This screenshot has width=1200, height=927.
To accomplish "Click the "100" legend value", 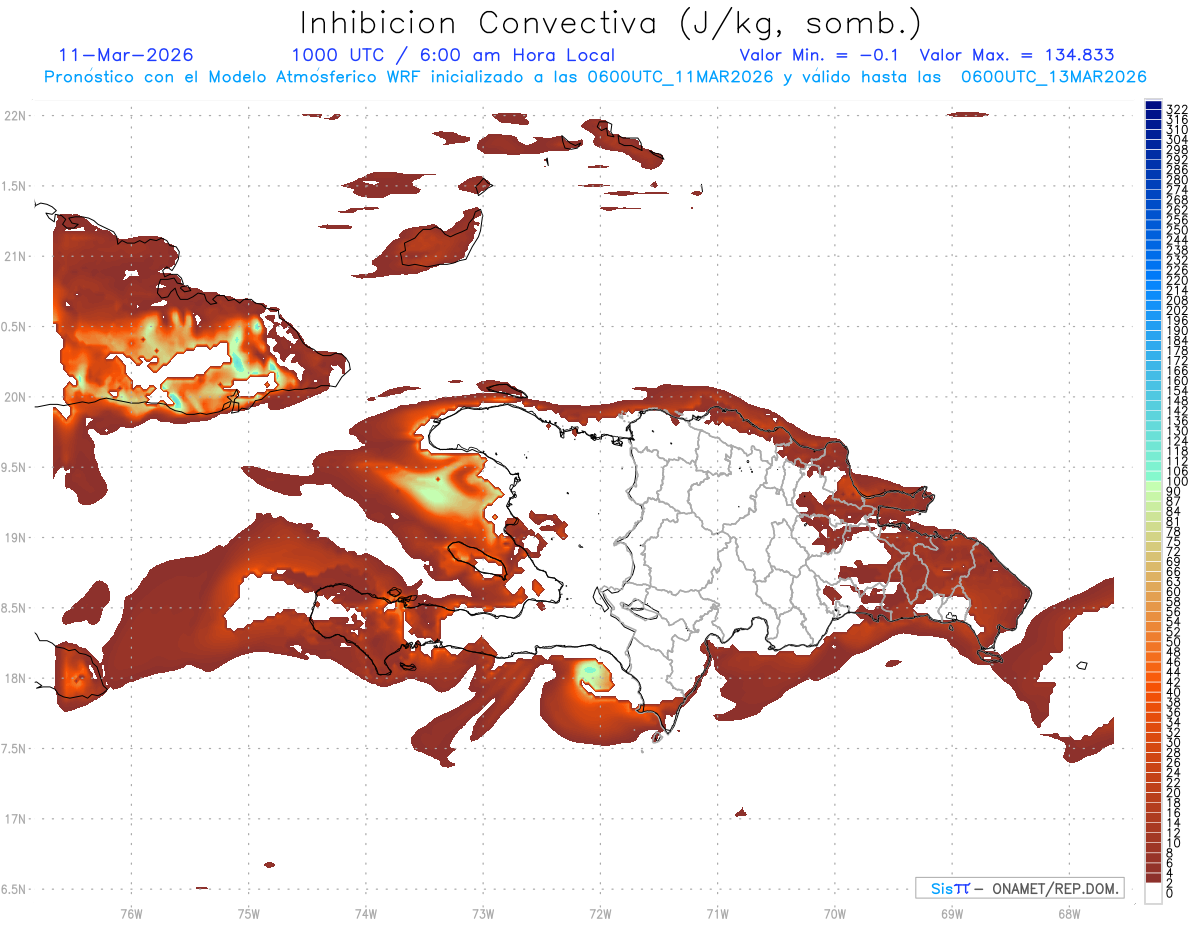I will (1177, 481).
